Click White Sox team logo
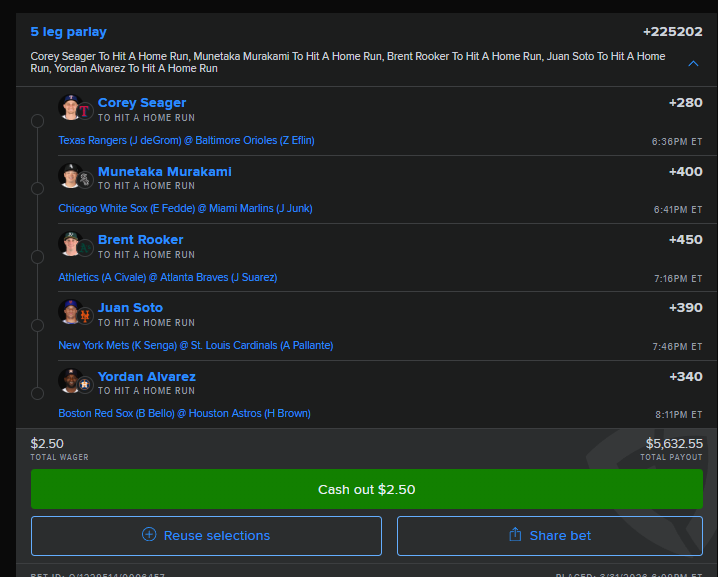 point(85,180)
